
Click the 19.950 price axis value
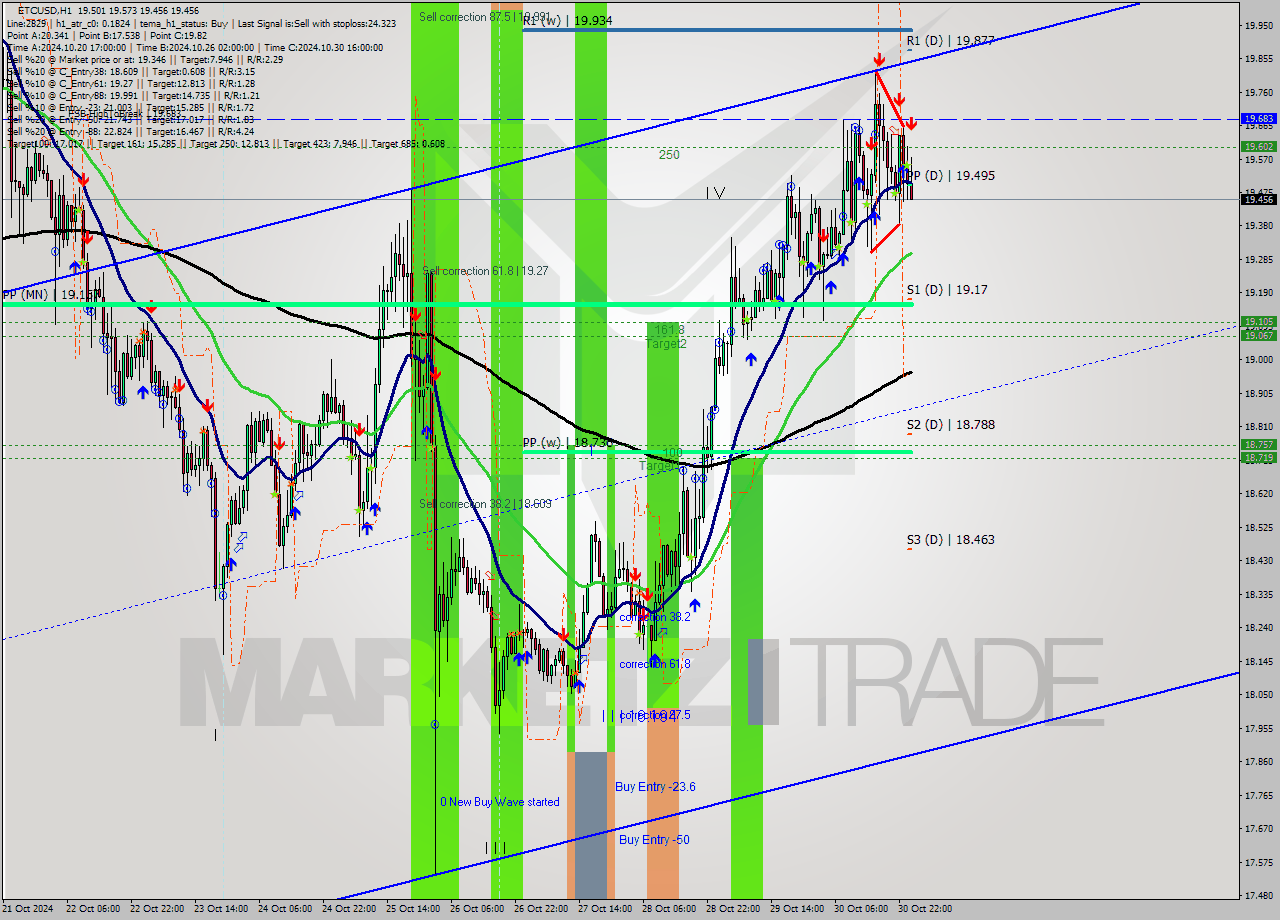[x=1259, y=25]
